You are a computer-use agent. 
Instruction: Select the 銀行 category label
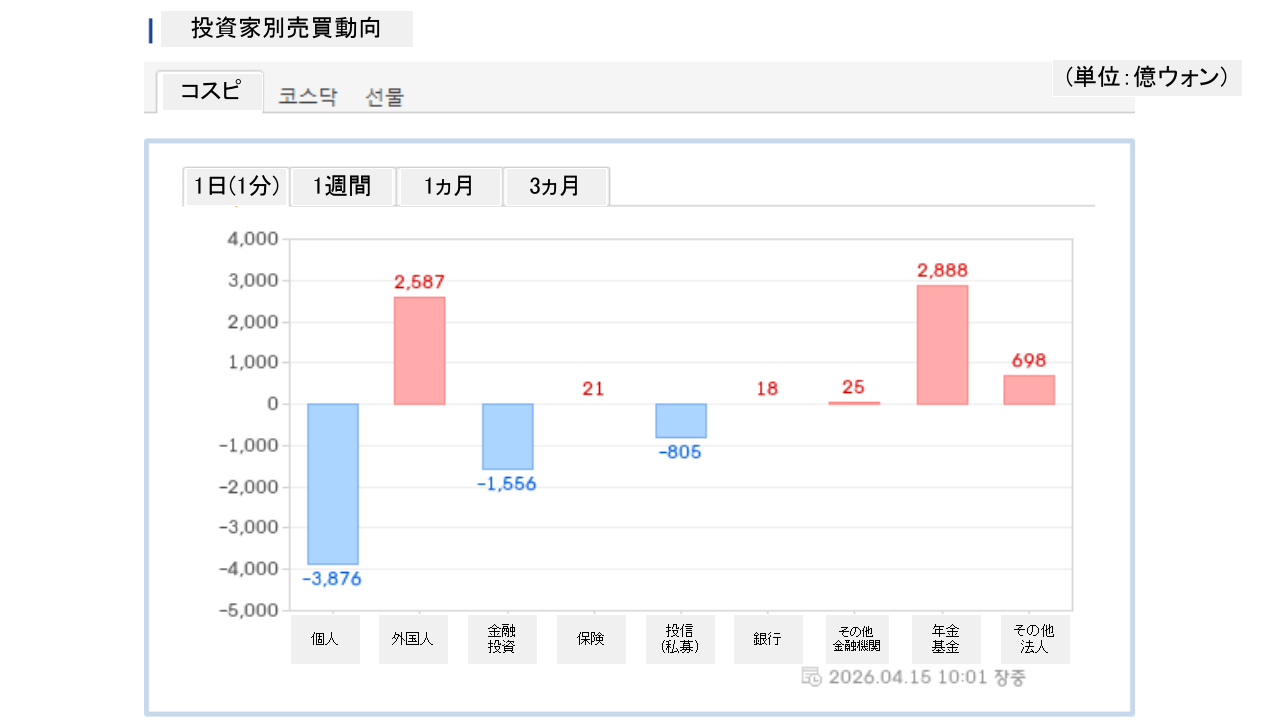point(768,639)
